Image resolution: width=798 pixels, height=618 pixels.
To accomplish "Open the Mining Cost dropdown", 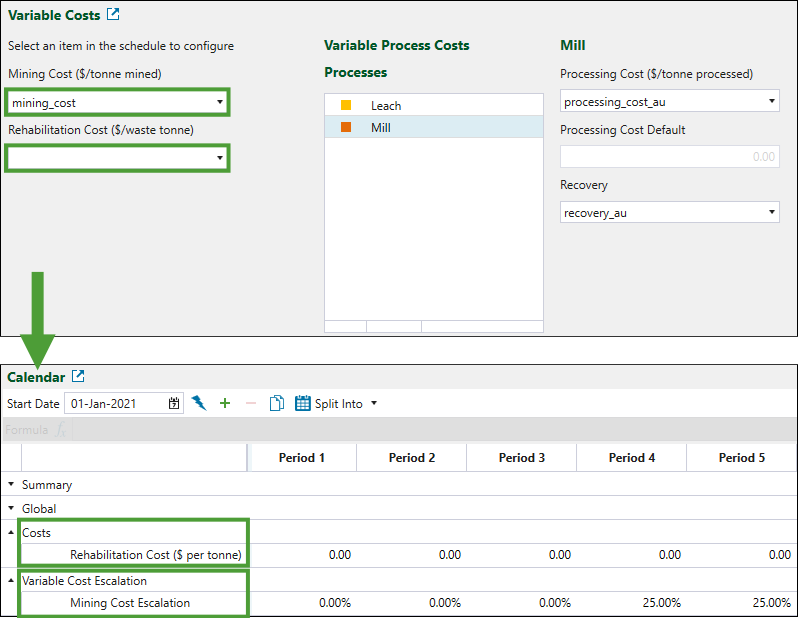I will click(219, 102).
